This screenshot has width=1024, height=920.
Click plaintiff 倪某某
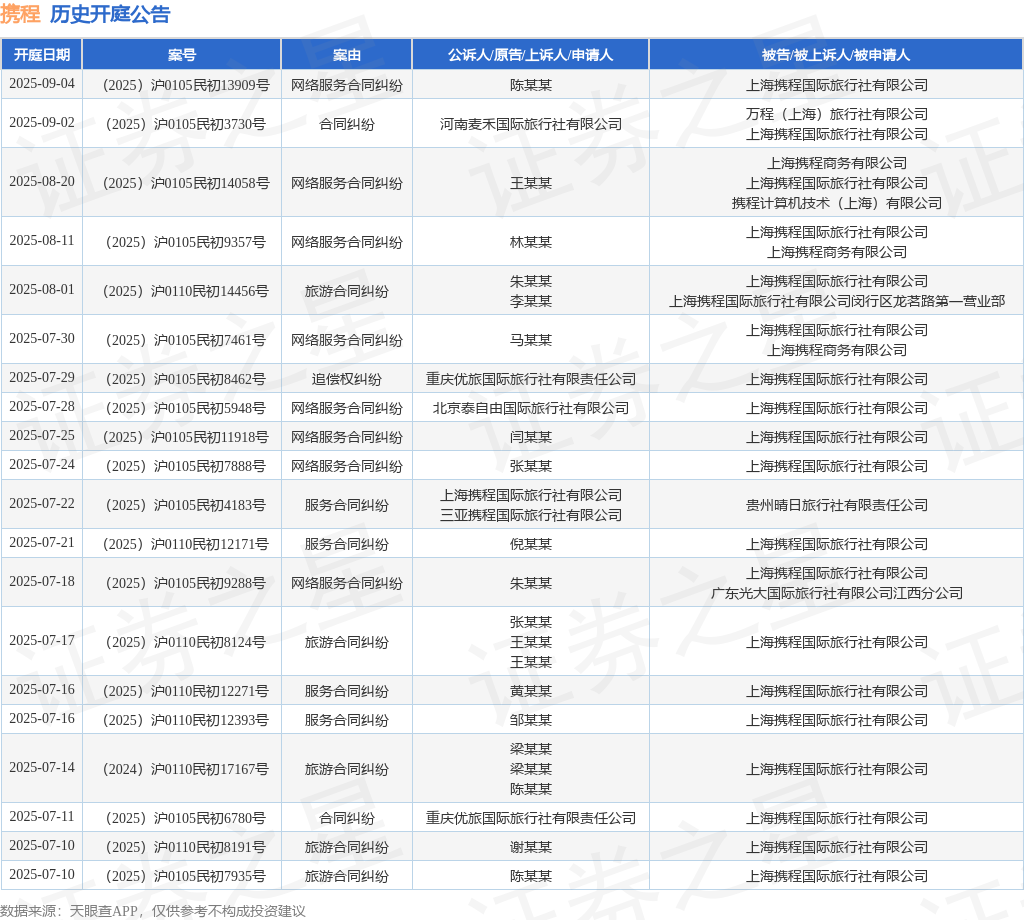[x=530, y=544]
